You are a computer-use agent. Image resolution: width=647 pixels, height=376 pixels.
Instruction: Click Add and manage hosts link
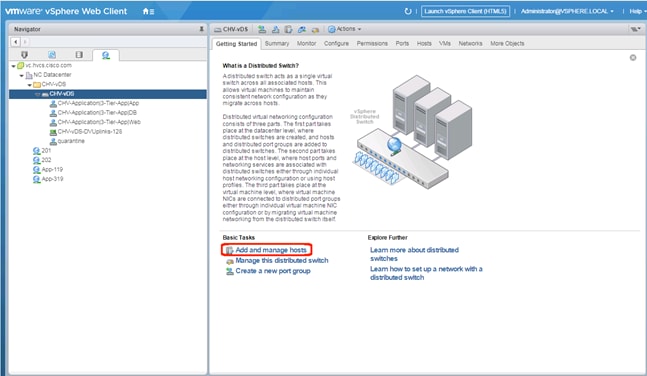click(271, 250)
